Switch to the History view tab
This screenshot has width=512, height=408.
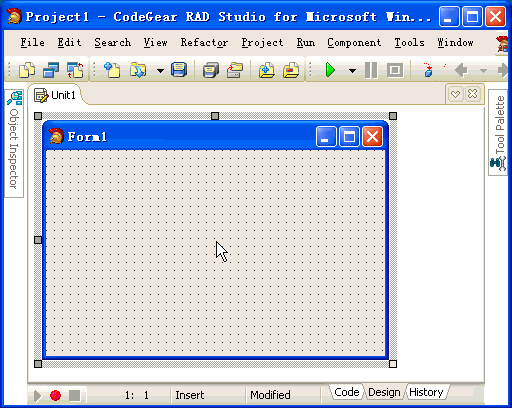tap(426, 392)
